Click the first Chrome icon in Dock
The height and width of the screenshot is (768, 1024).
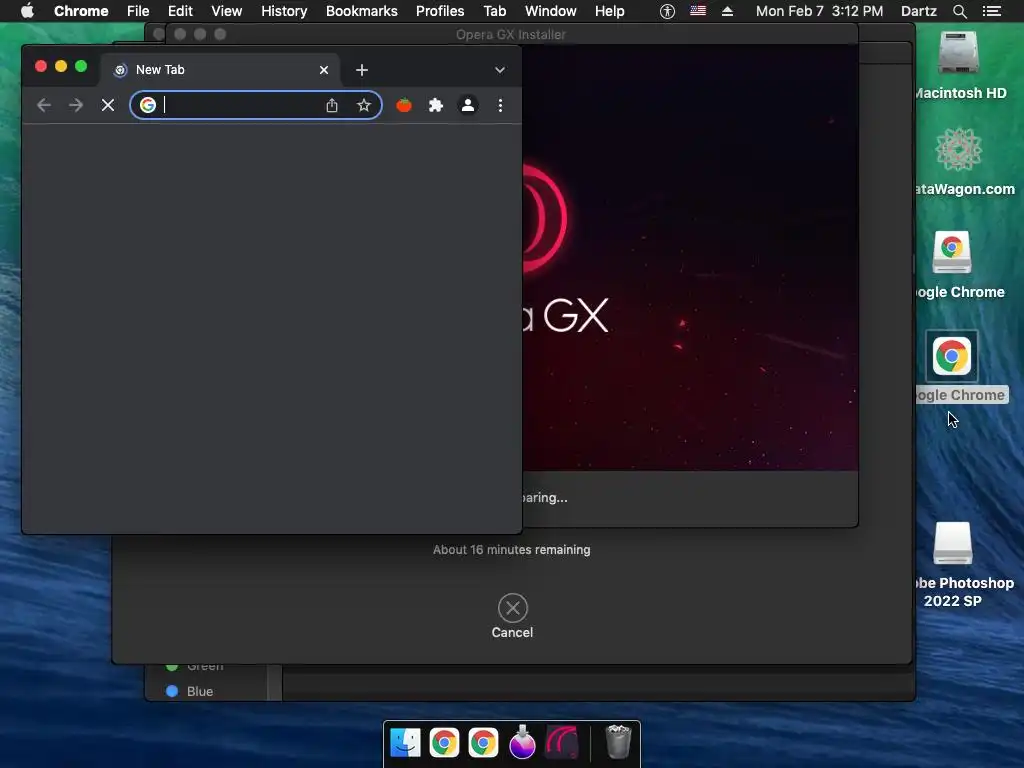coord(445,743)
